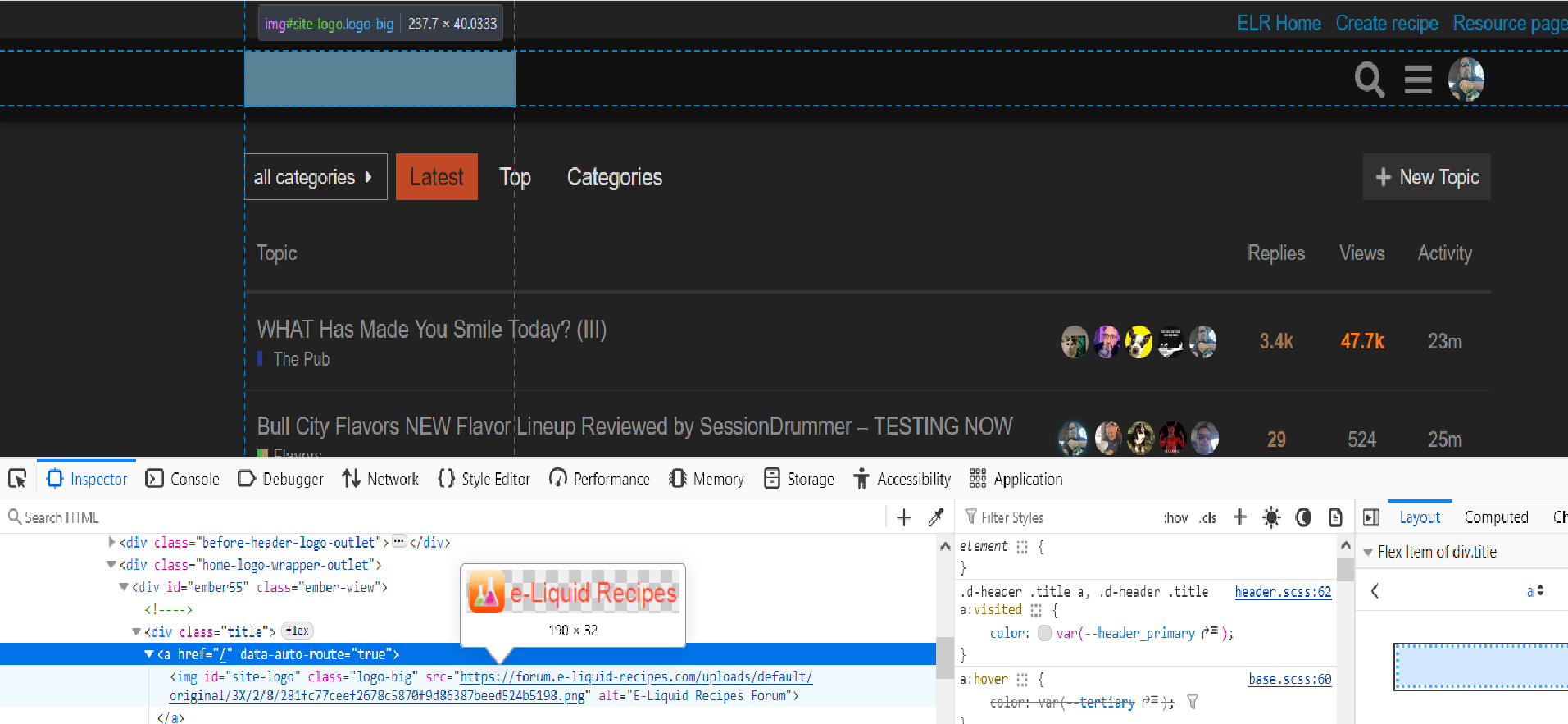Toggle the :hov pseudo-class panel
The width and height of the screenshot is (1568, 724).
click(x=1175, y=517)
